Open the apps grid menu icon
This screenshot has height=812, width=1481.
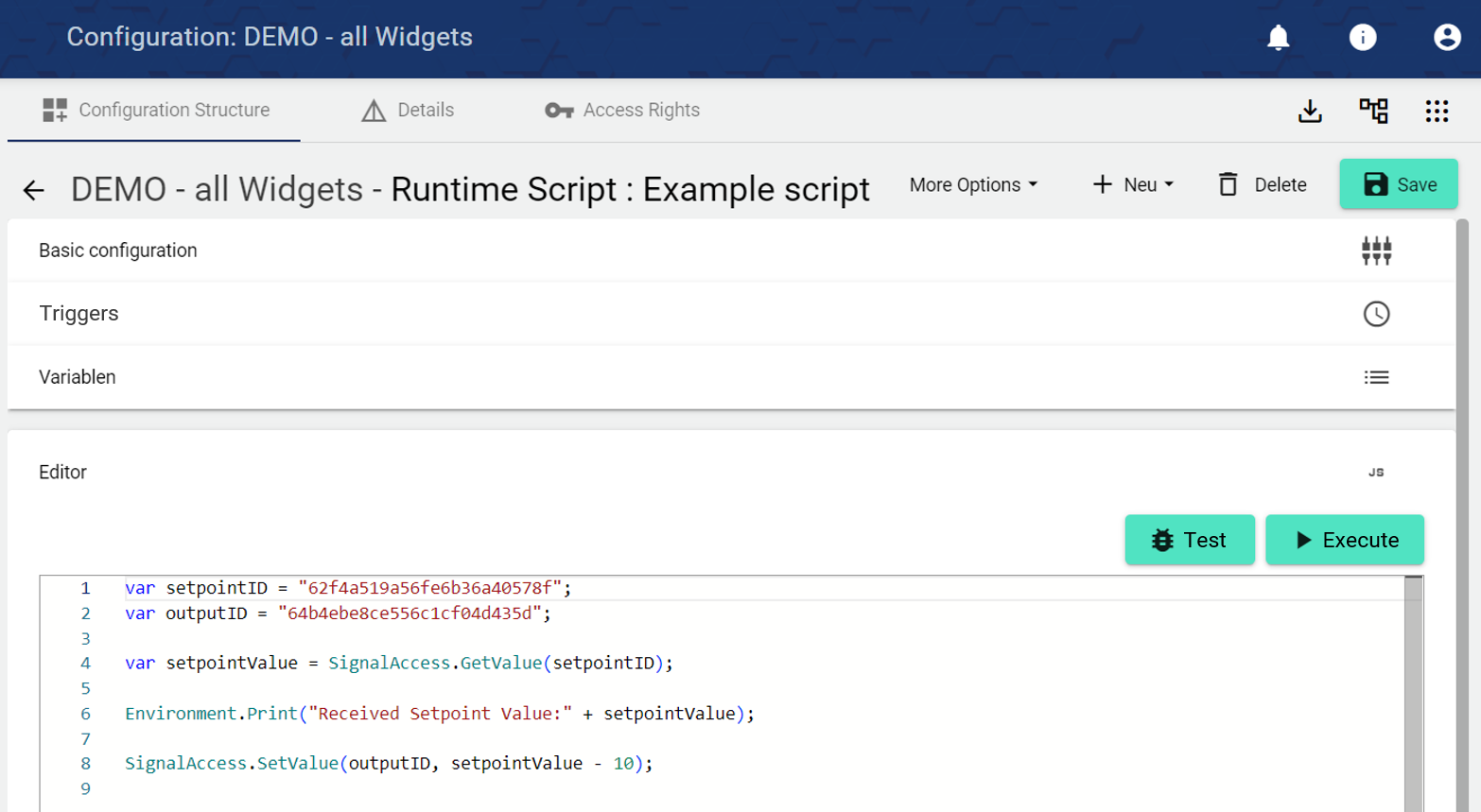click(1437, 111)
